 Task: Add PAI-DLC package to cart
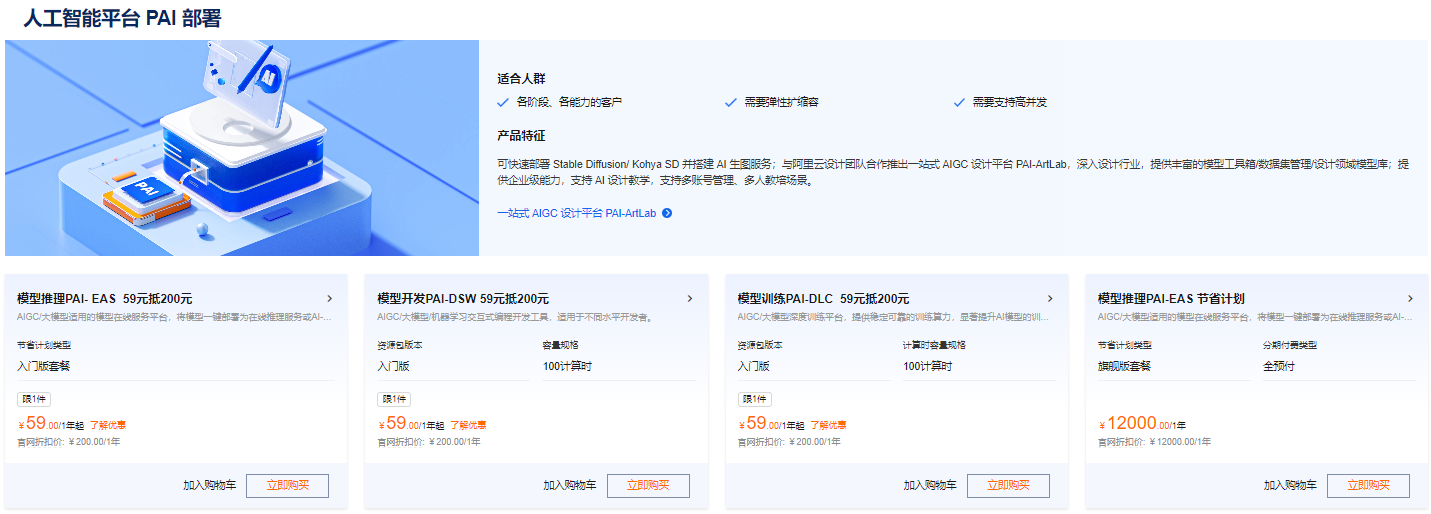click(x=930, y=485)
